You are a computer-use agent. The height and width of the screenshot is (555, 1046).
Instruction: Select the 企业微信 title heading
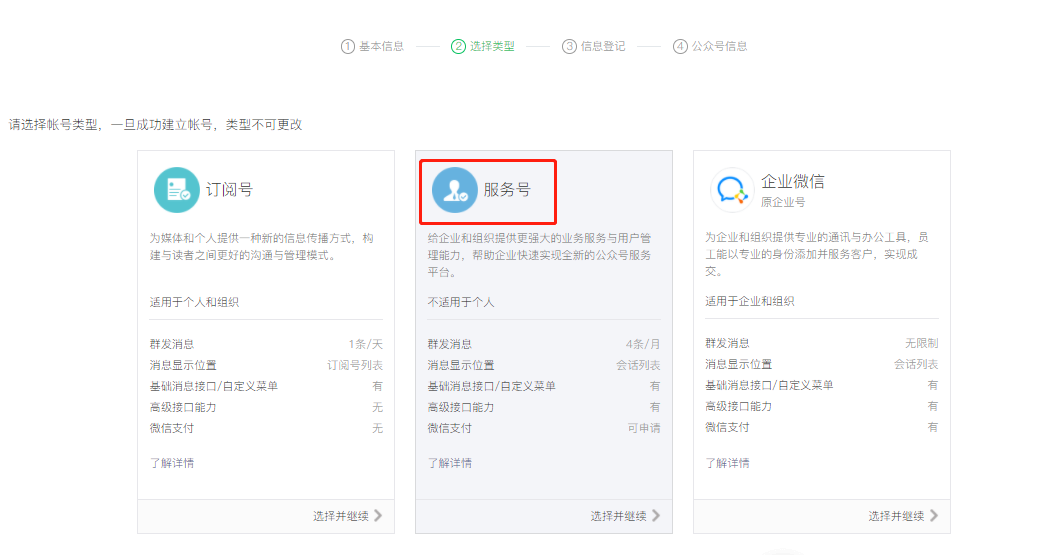792,182
